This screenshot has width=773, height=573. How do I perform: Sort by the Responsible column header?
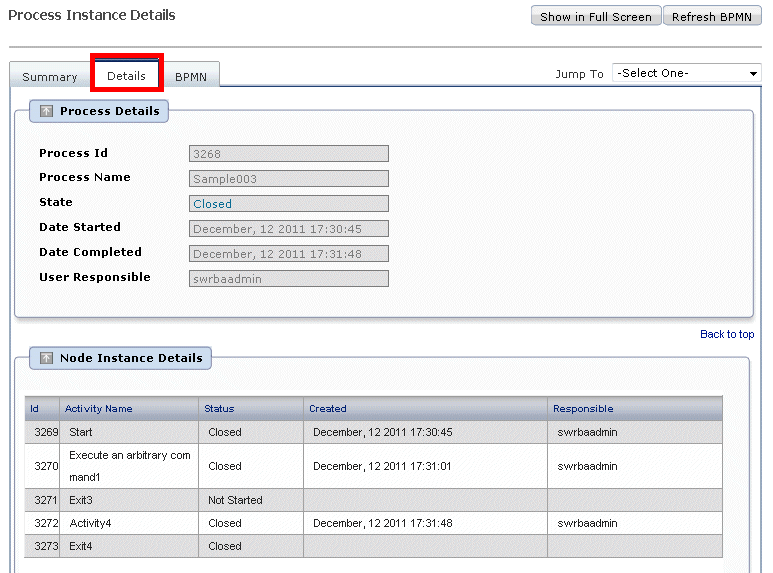tap(583, 409)
